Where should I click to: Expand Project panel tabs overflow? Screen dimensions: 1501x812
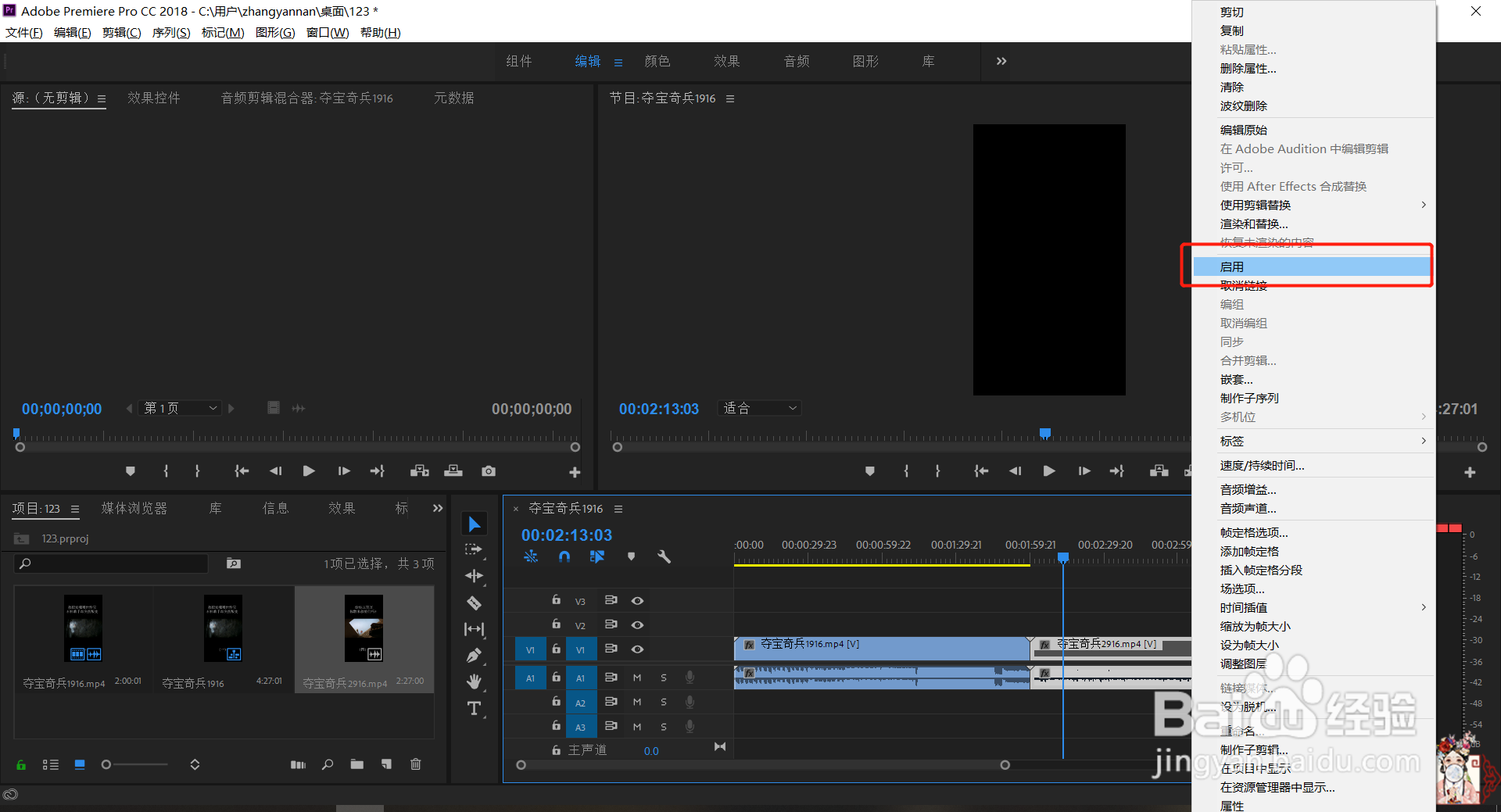(438, 508)
